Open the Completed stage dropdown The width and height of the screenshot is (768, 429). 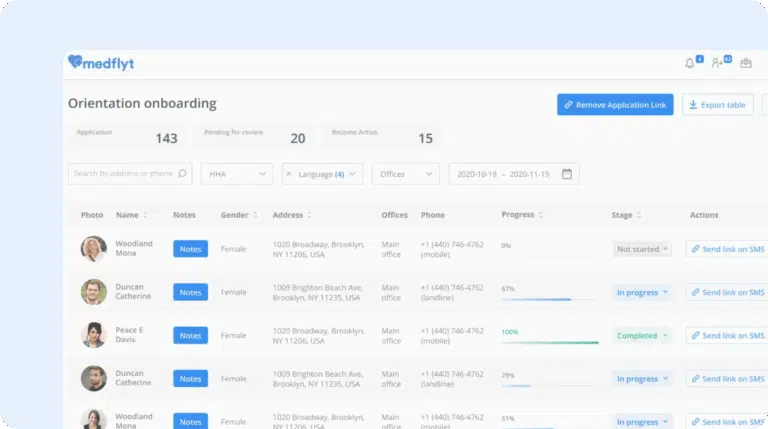(642, 335)
